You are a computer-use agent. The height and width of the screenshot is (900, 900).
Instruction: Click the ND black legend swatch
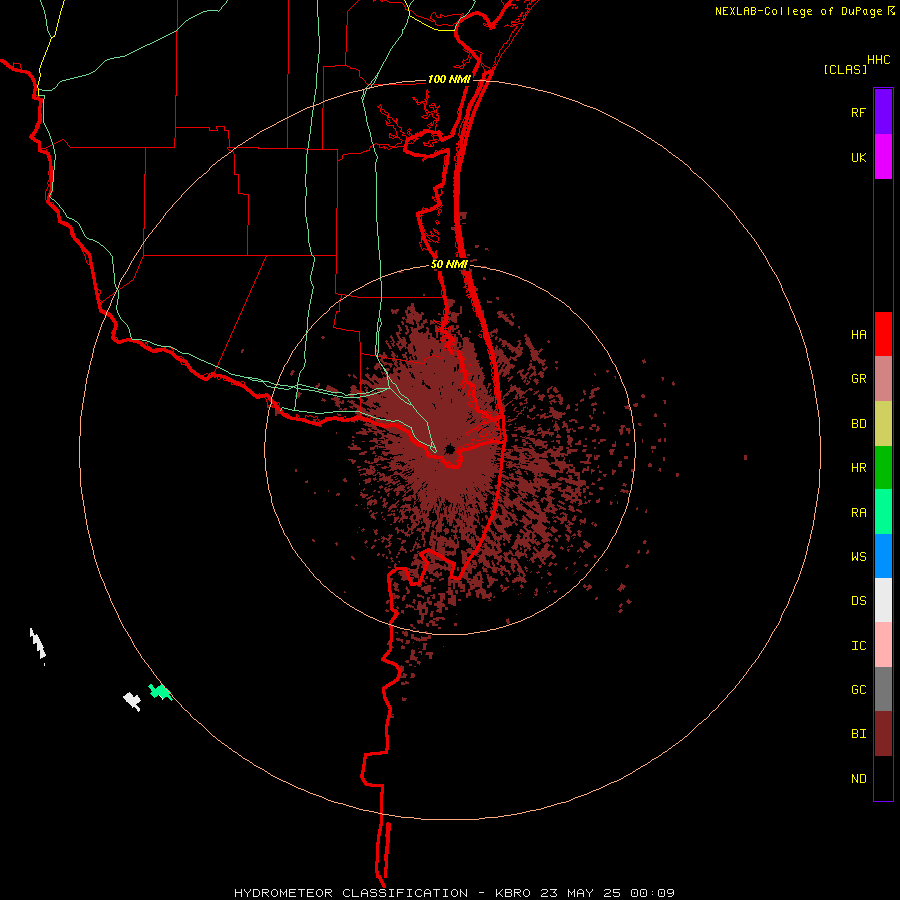(x=883, y=778)
